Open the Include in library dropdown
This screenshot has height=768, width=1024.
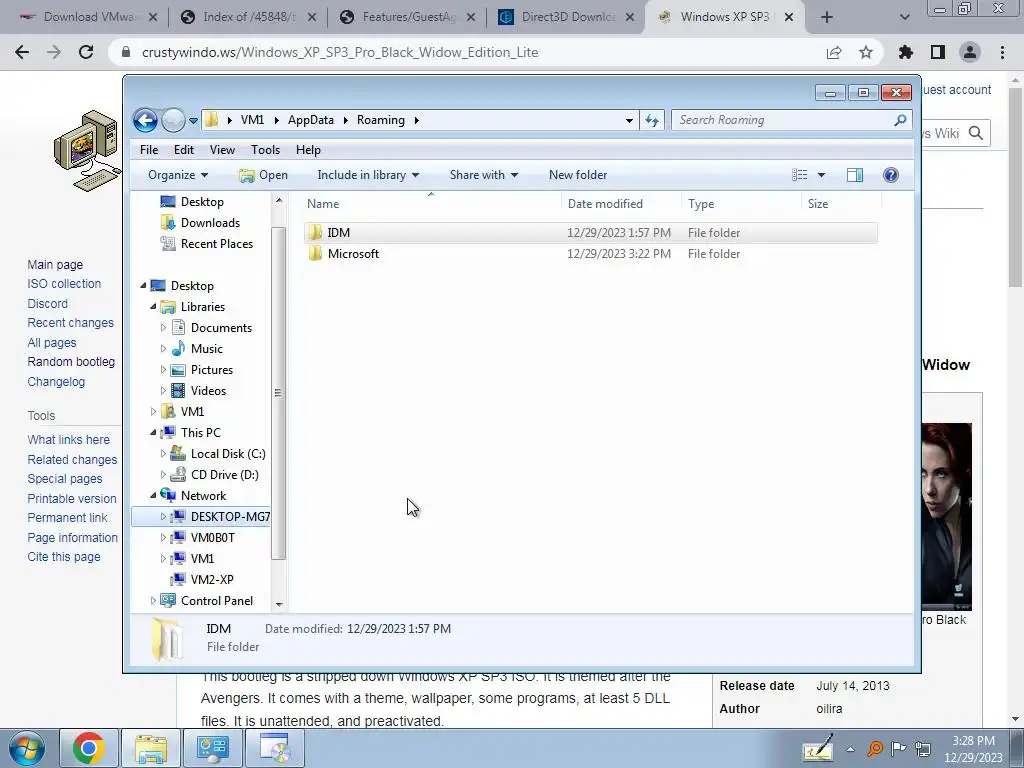[x=368, y=175]
